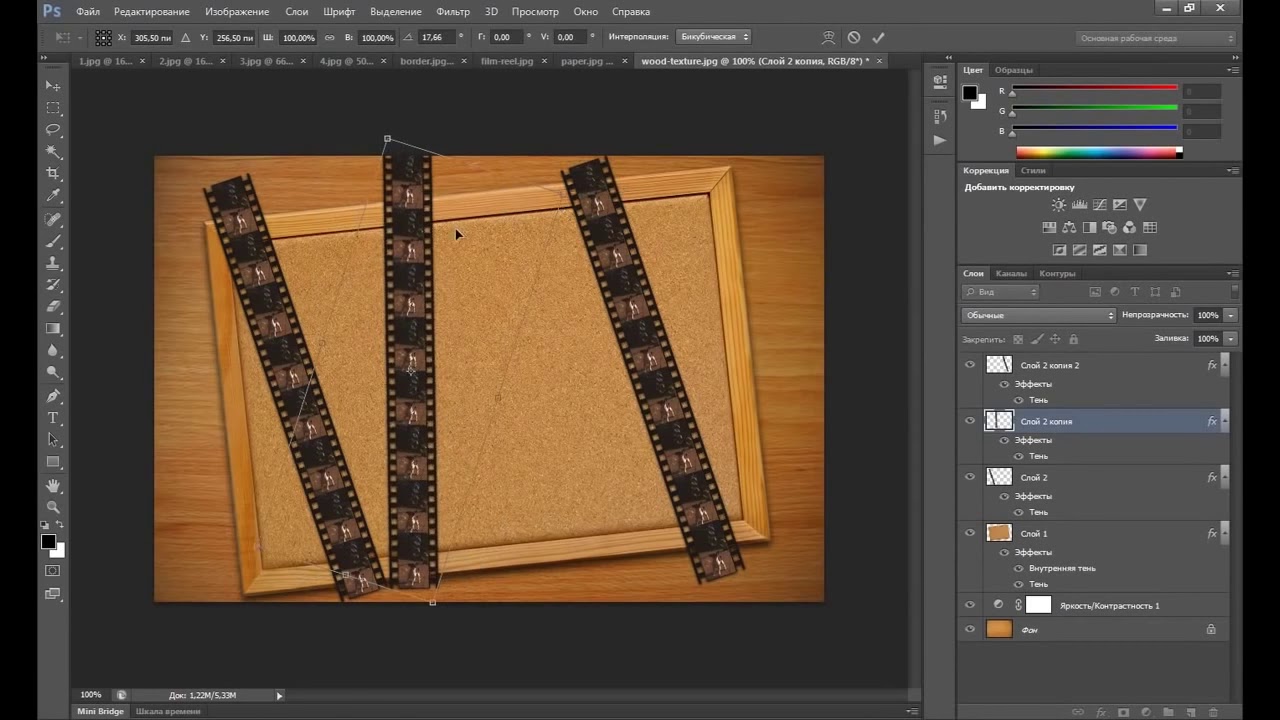Open the Редактирование menu
The image size is (1280, 720).
click(151, 12)
